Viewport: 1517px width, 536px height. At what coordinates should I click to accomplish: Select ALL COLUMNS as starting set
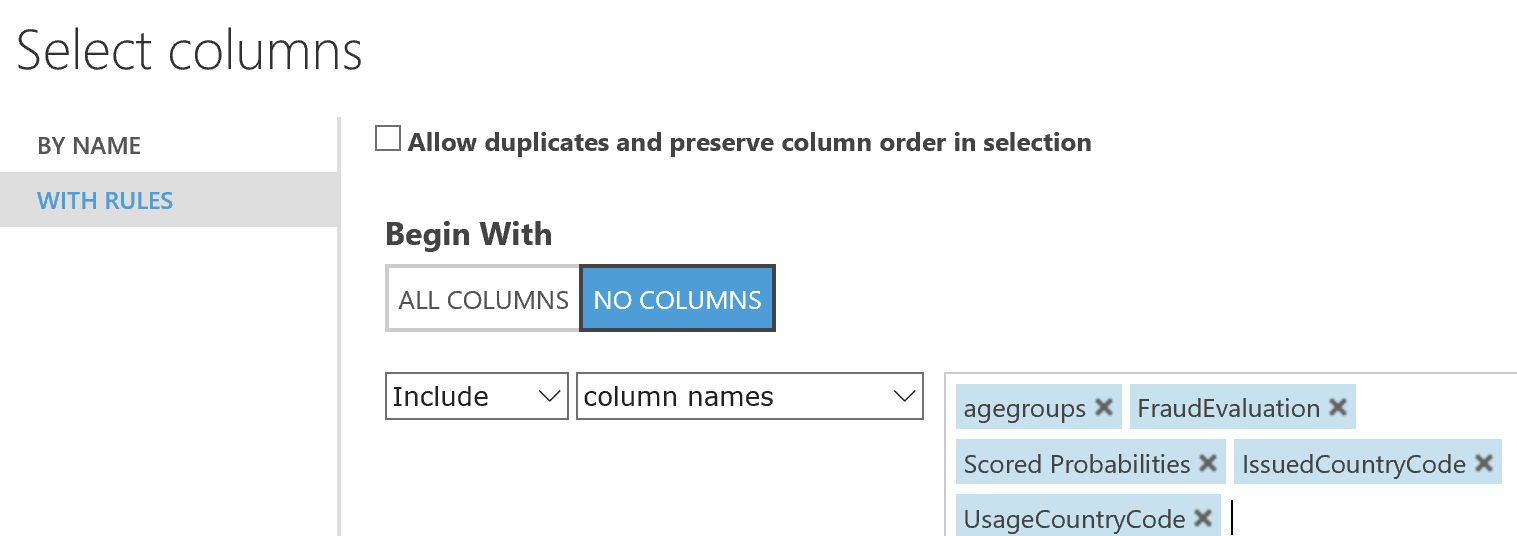[483, 299]
